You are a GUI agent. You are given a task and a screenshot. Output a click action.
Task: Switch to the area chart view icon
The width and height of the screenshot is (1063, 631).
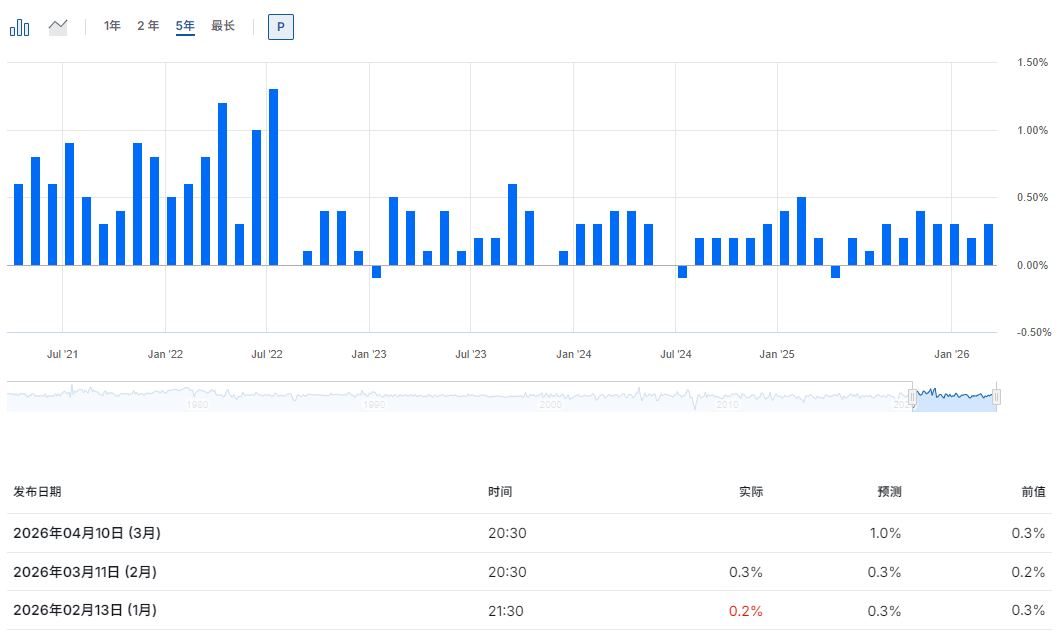point(58,27)
